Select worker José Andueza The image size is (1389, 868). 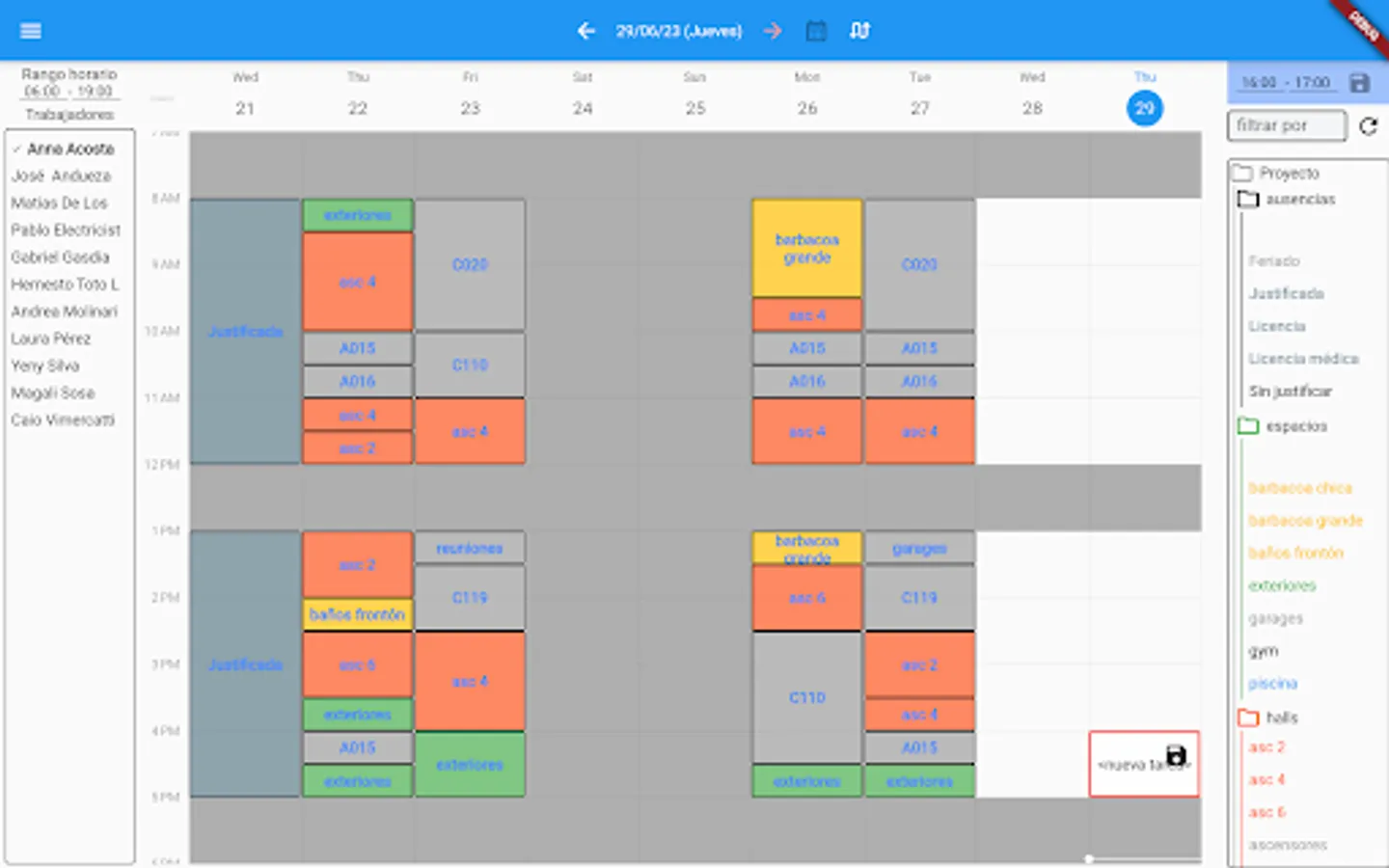(x=61, y=176)
